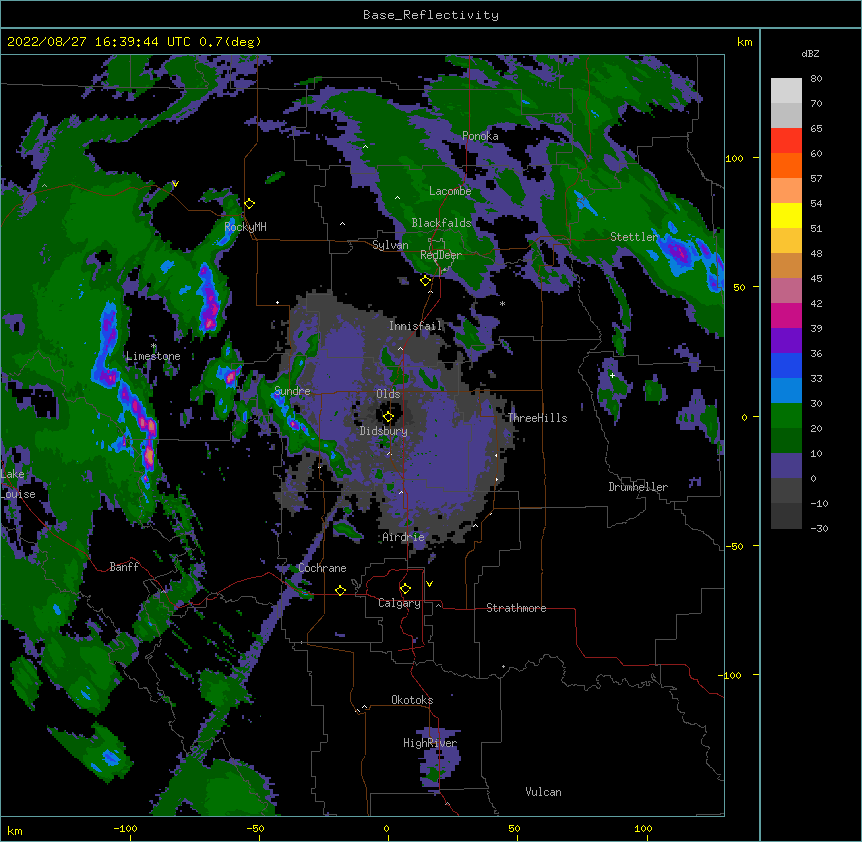This screenshot has height=842, width=862.
Task: Click the Drumheller city label
Action: pos(638,487)
